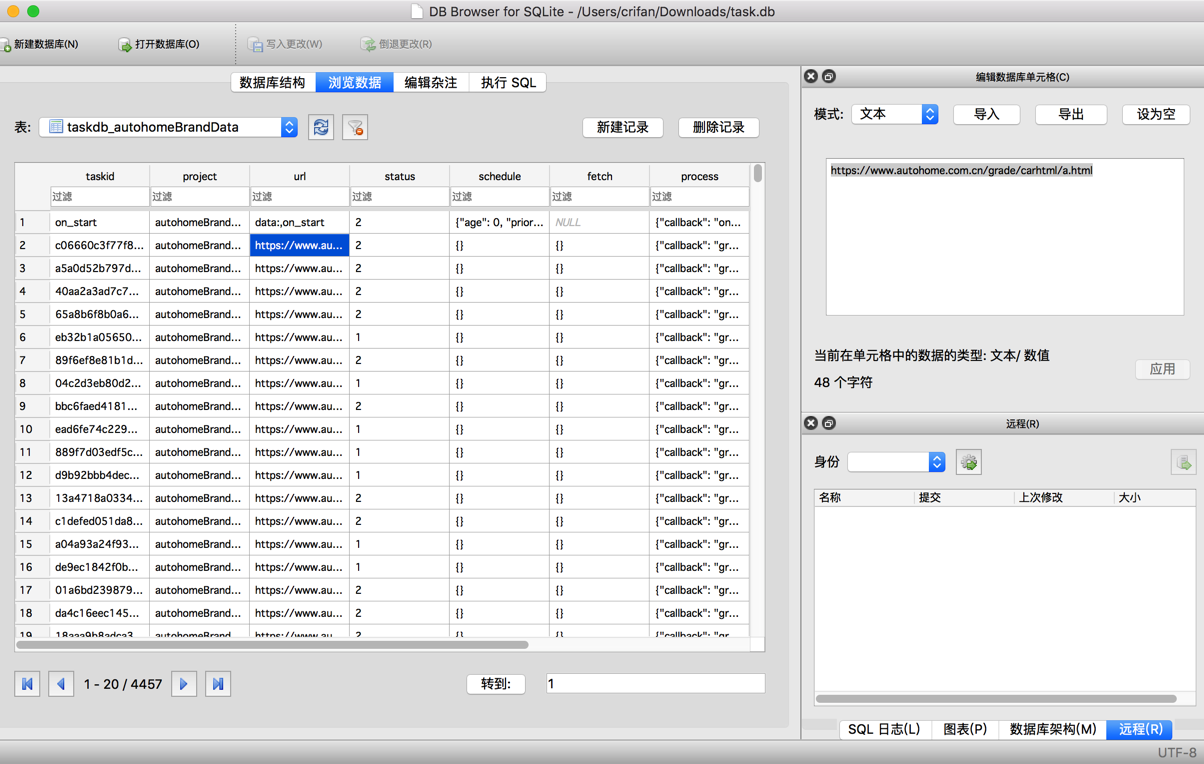Viewport: 1204px width, 764px height.
Task: Click the taskid filter field
Action: (100, 197)
